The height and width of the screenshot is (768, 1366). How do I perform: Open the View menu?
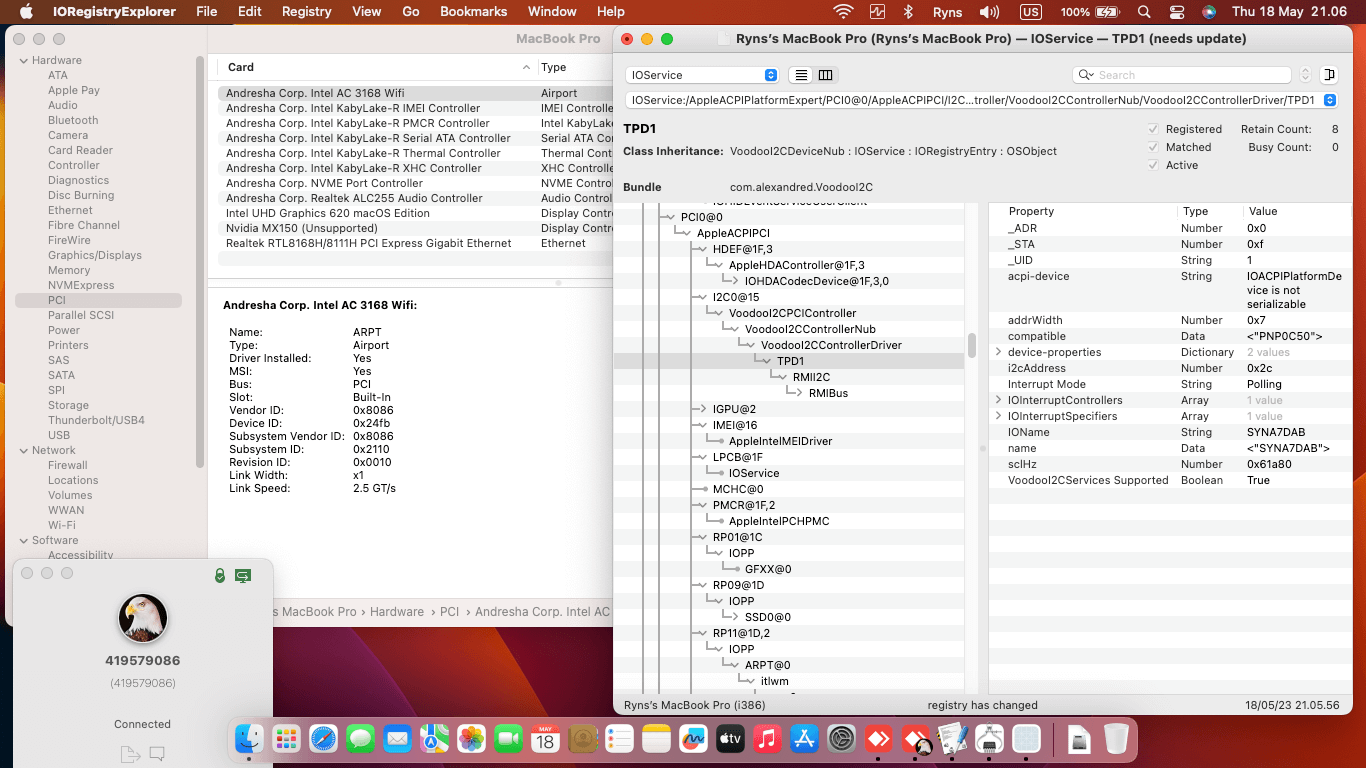pyautogui.click(x=366, y=12)
